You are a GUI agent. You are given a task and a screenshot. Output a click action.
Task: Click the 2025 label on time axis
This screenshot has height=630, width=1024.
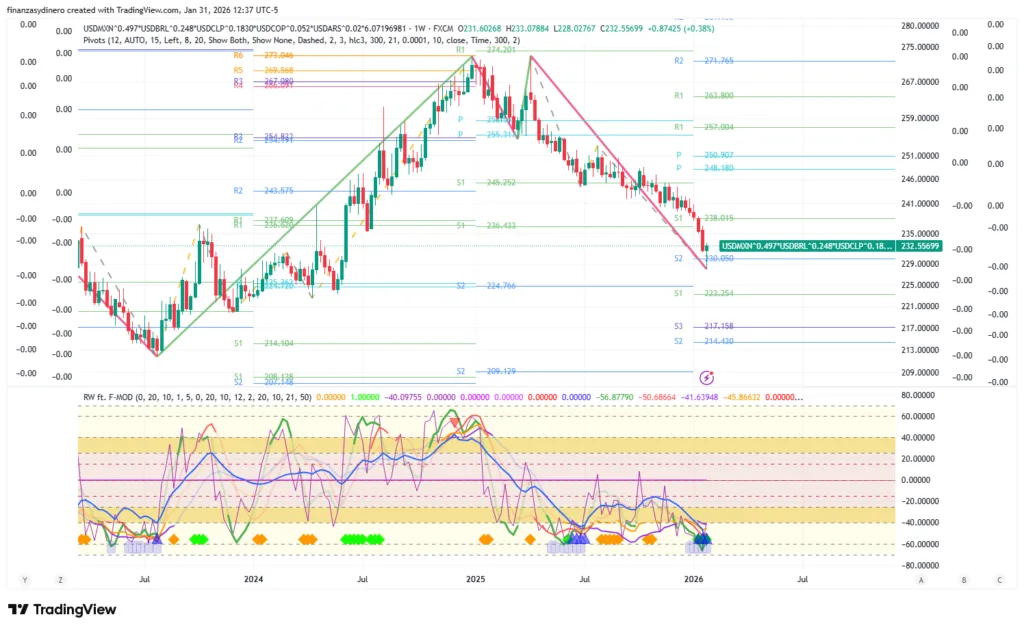(475, 579)
